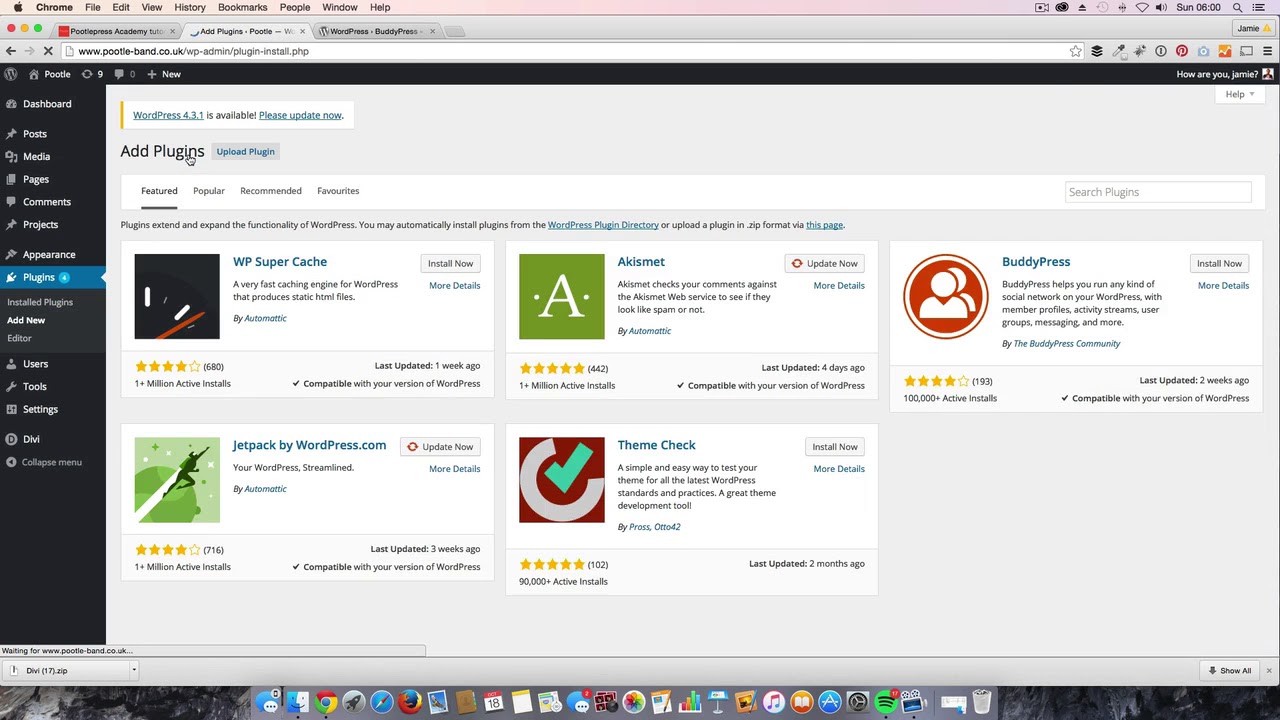Open the Tools section
Viewport: 1280px width, 720px height.
tap(34, 387)
